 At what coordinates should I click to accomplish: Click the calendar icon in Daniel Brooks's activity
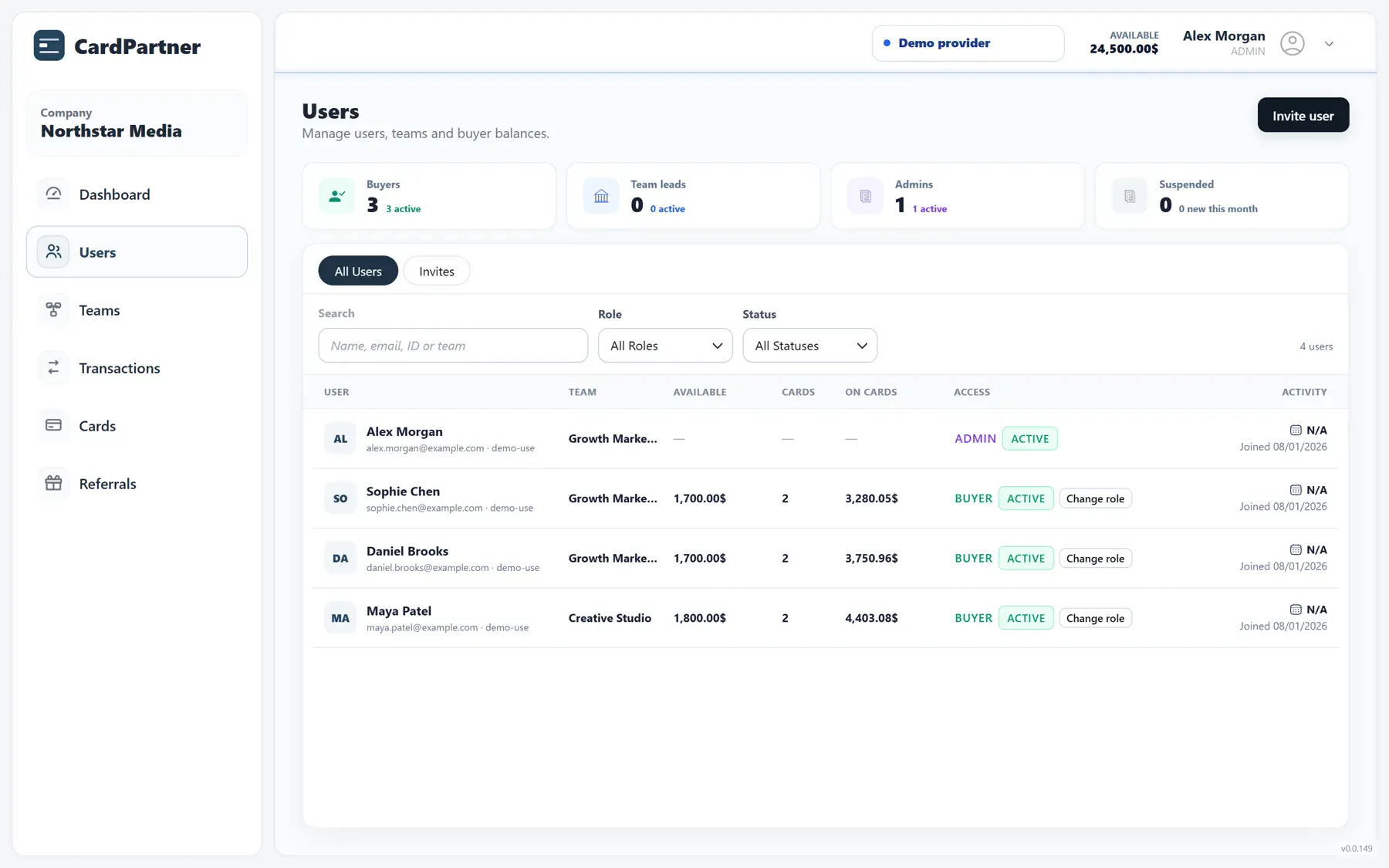[1296, 549]
